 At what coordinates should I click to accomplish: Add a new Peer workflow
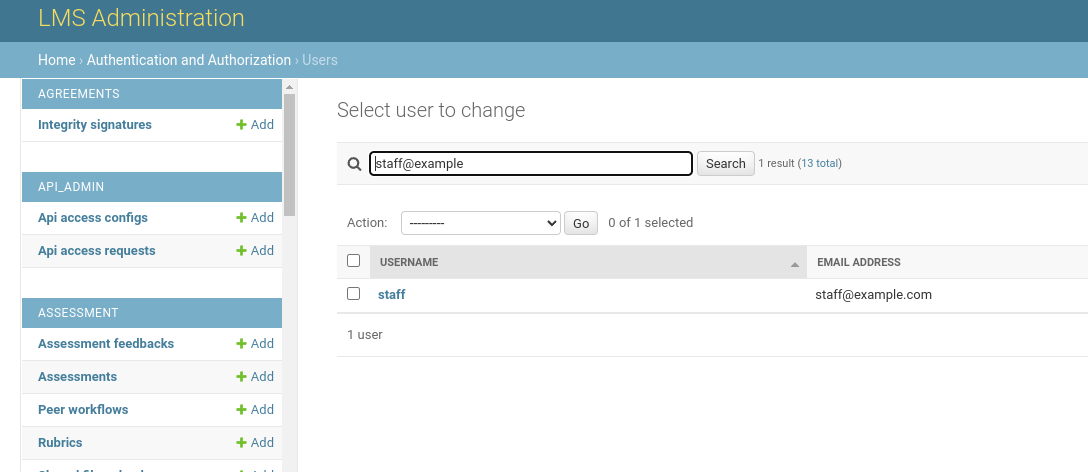[x=255, y=410]
